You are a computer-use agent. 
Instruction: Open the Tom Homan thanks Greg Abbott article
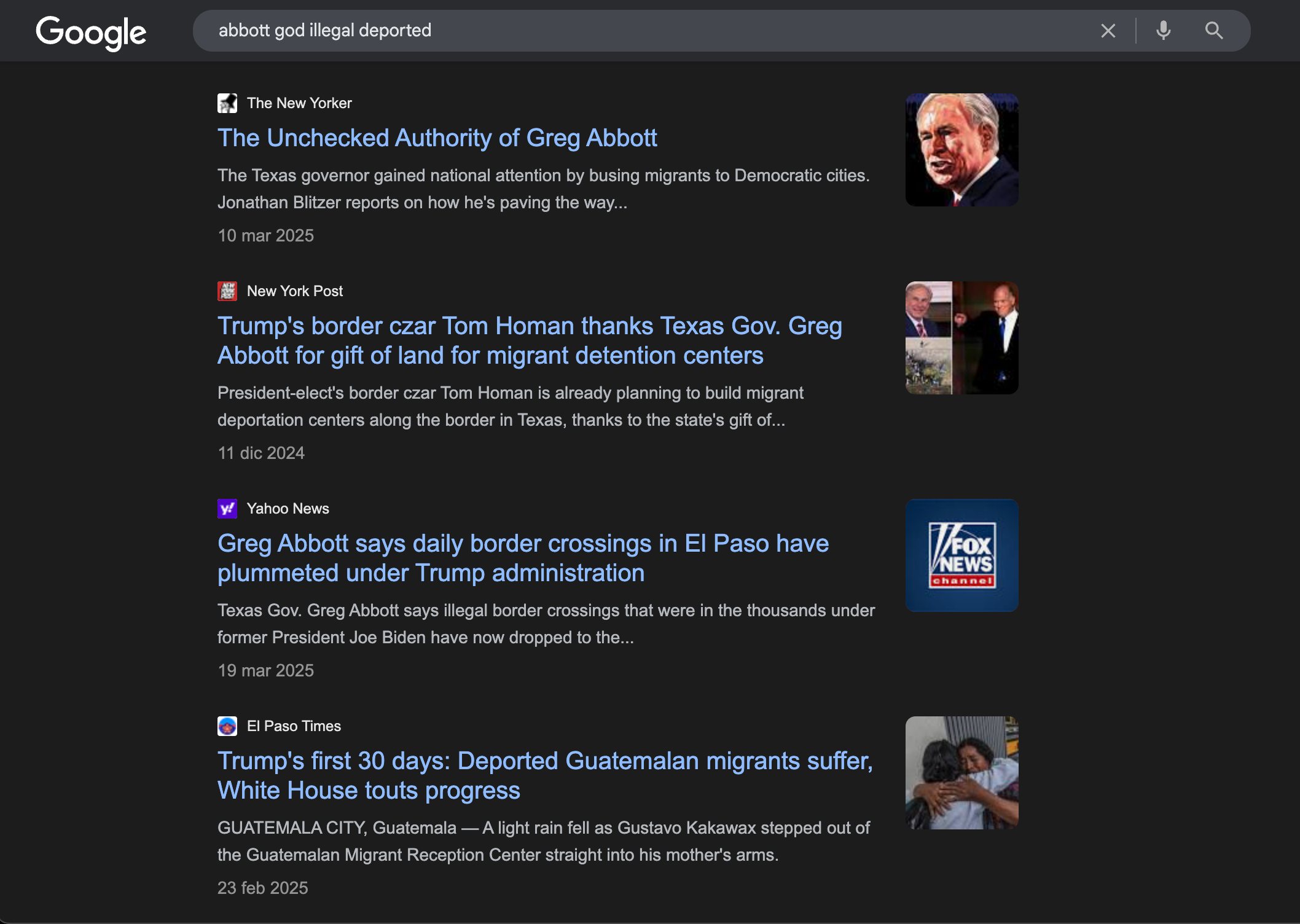(x=530, y=341)
